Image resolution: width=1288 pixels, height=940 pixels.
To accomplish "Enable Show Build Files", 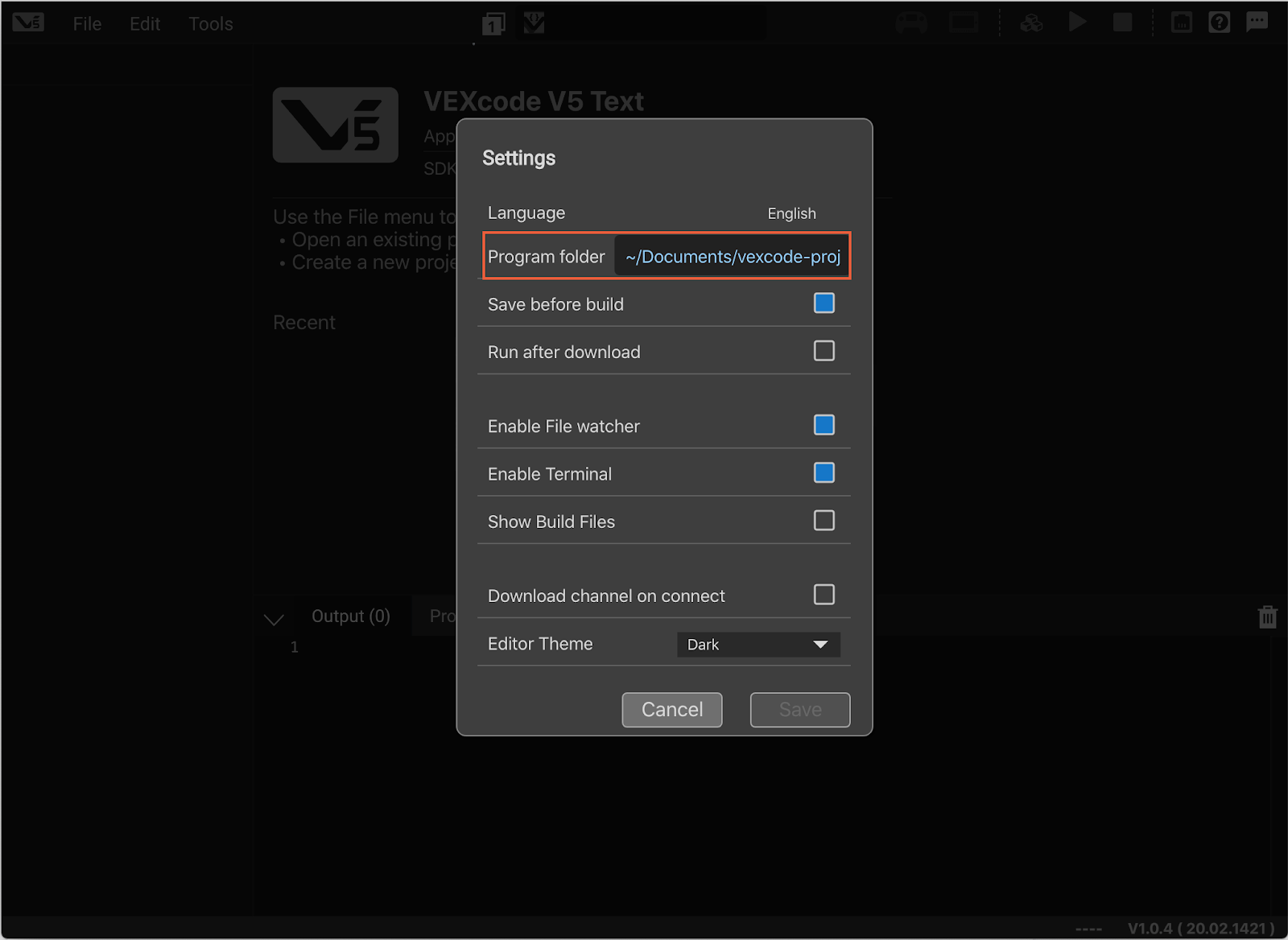I will pyautogui.click(x=824, y=521).
